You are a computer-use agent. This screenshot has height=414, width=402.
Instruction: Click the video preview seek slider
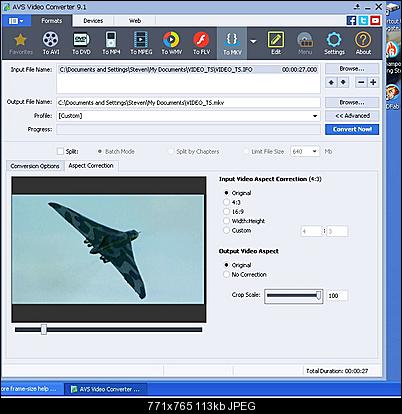[x=108, y=330]
